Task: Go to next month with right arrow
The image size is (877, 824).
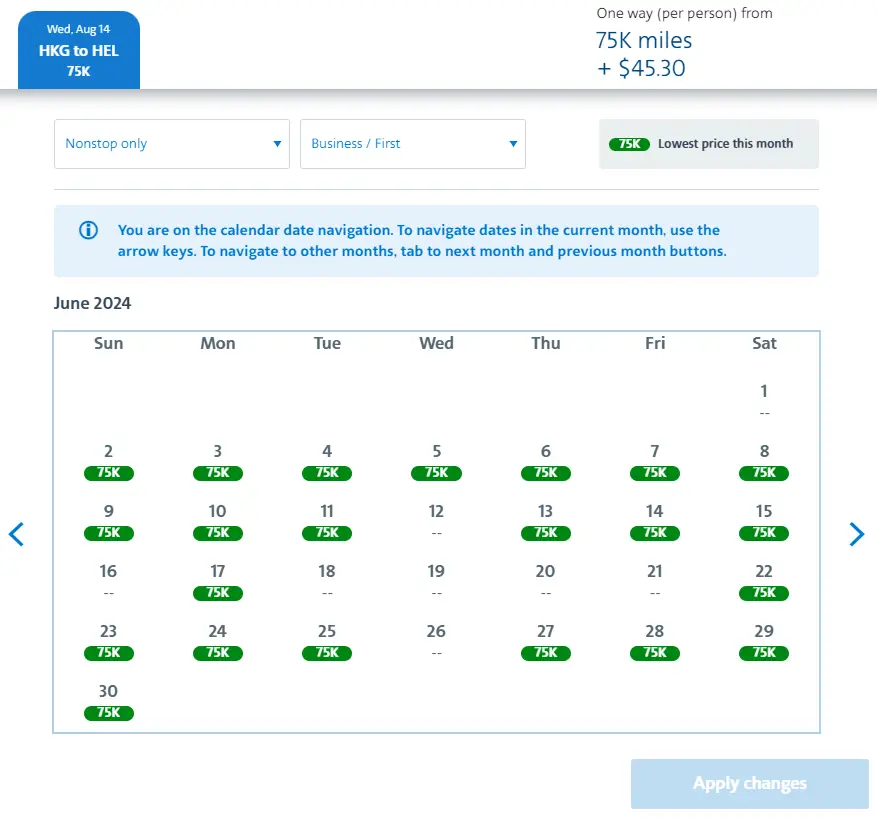Action: 856,534
